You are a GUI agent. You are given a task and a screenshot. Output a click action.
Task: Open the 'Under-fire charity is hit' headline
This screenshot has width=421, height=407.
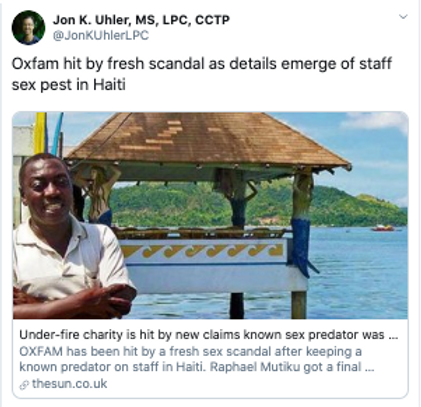208,334
